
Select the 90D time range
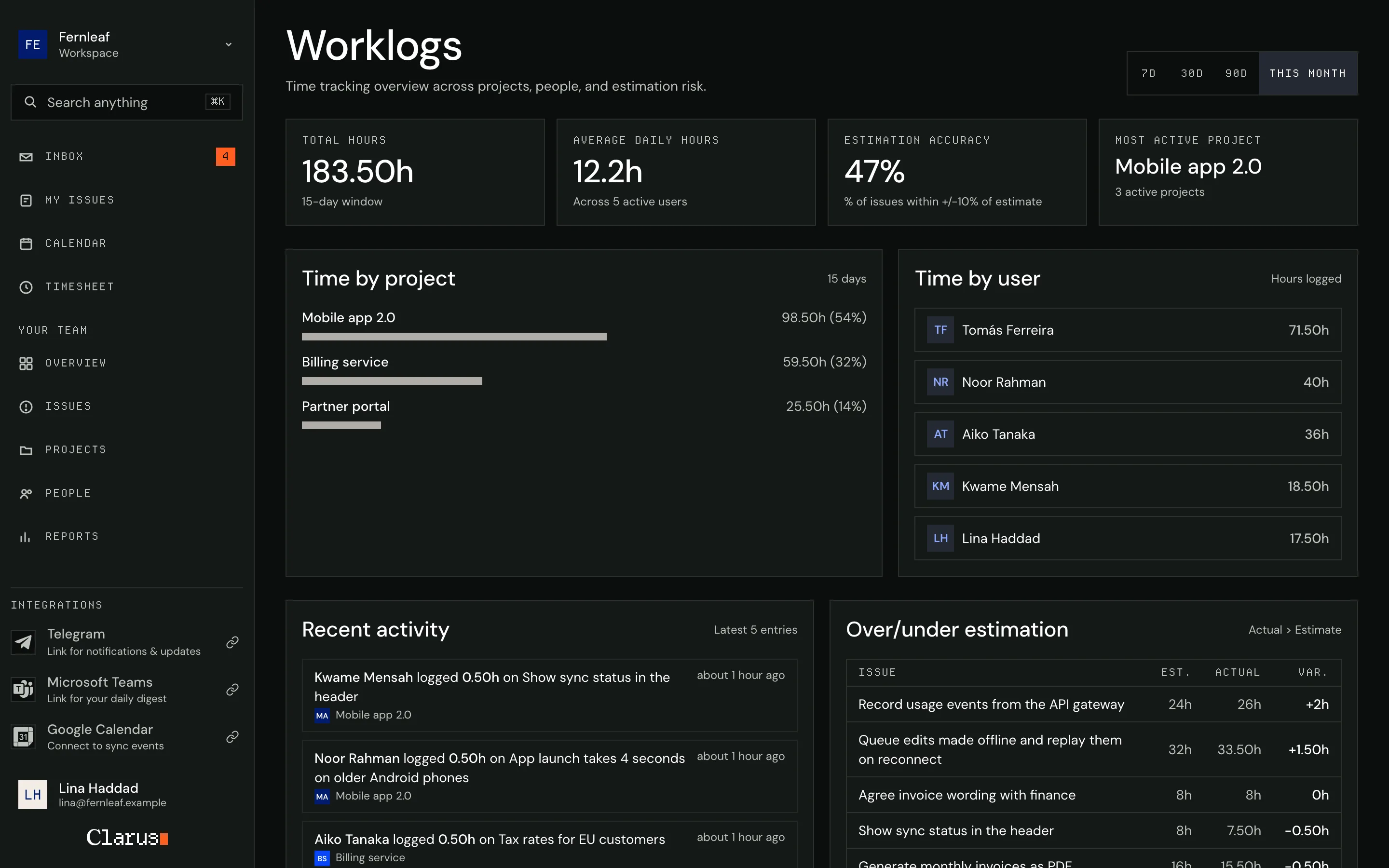[x=1236, y=73]
